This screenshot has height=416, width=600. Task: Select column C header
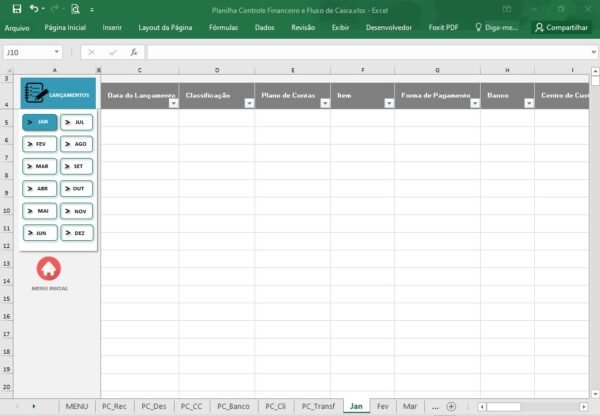(x=140, y=70)
